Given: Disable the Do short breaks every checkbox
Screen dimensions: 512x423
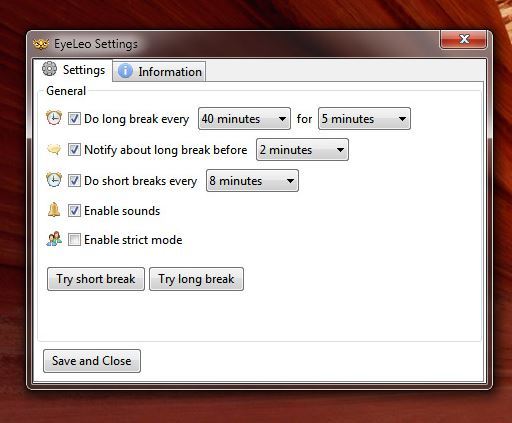Looking at the screenshot, I should (x=74, y=181).
